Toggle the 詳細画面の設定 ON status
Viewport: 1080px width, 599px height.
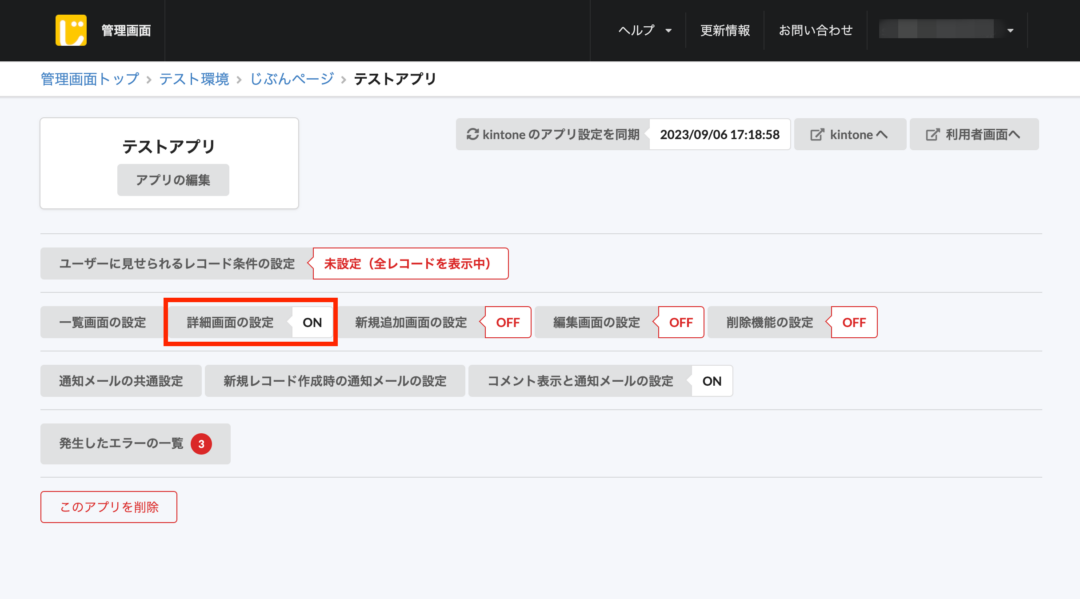[x=312, y=323]
